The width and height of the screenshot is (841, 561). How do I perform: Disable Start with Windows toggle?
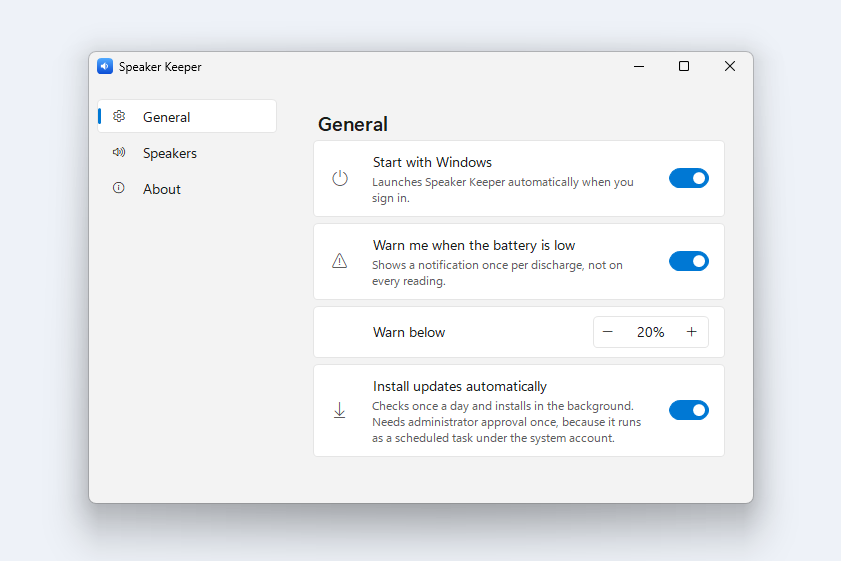click(689, 178)
